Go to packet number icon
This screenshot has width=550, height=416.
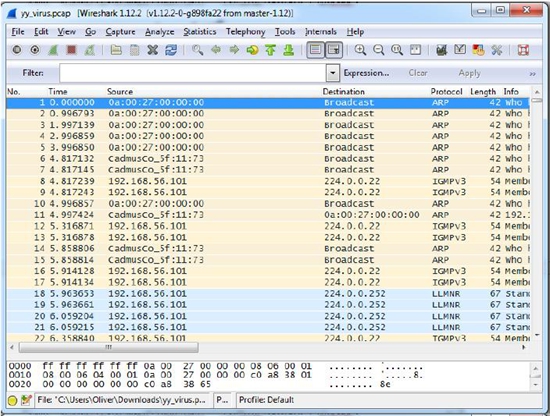point(252,50)
